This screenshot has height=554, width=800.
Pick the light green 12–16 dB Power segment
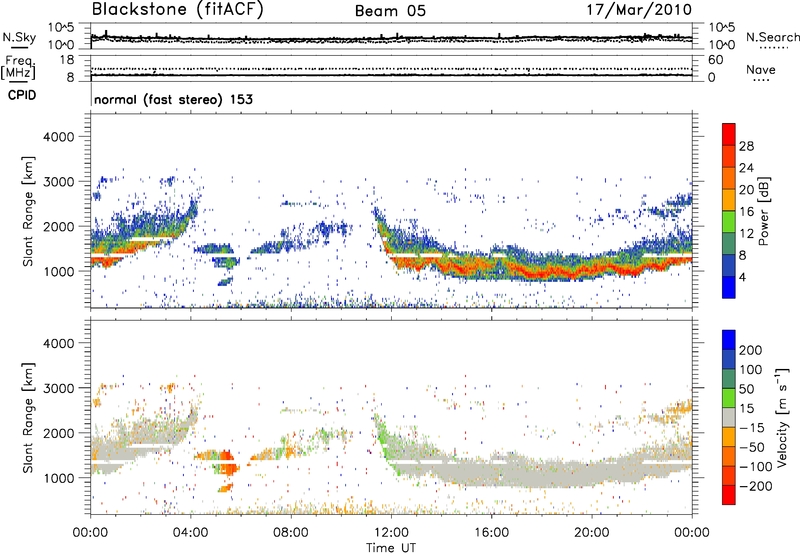tap(729, 222)
